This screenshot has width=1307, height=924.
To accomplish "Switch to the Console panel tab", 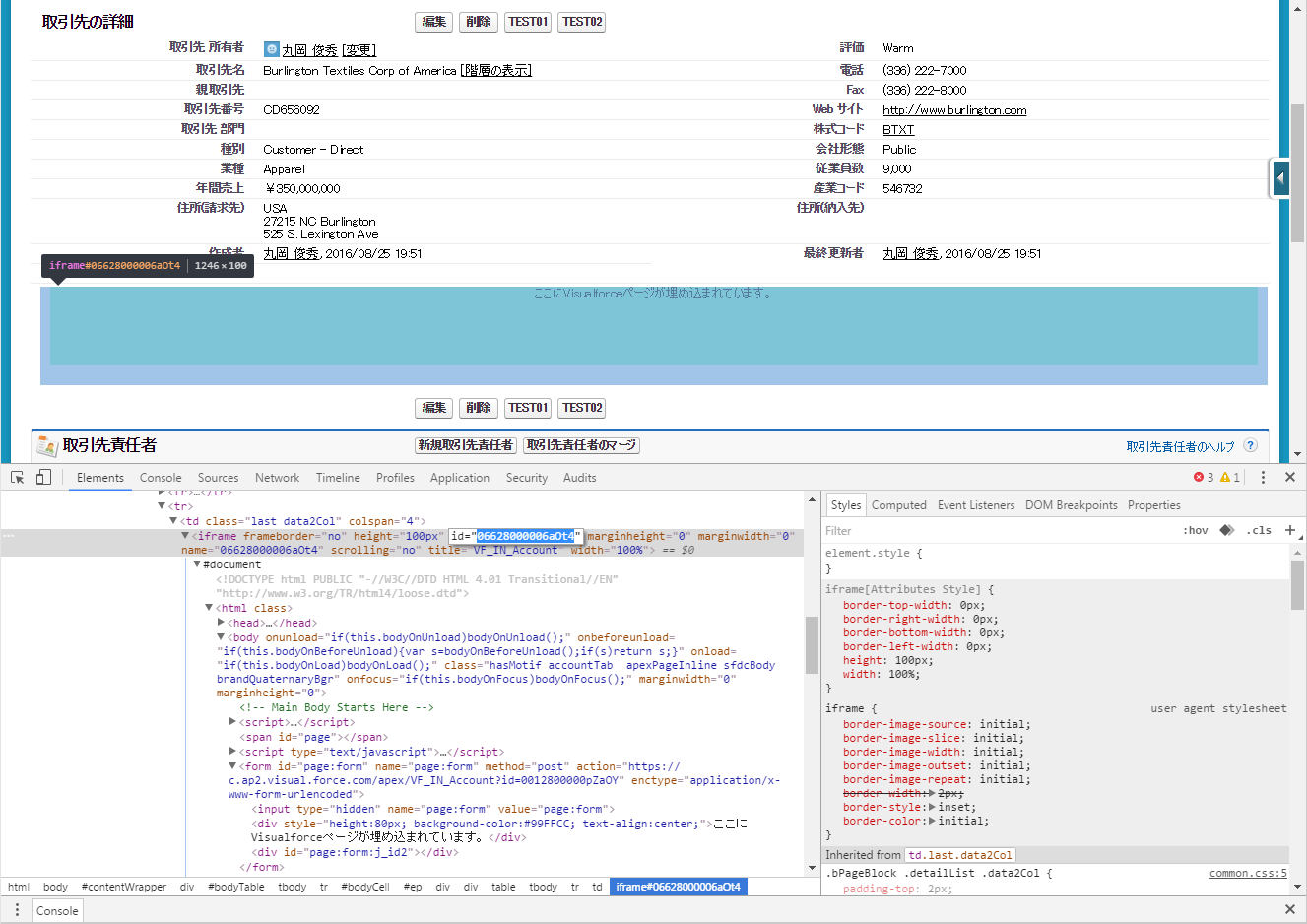I will click(x=161, y=478).
